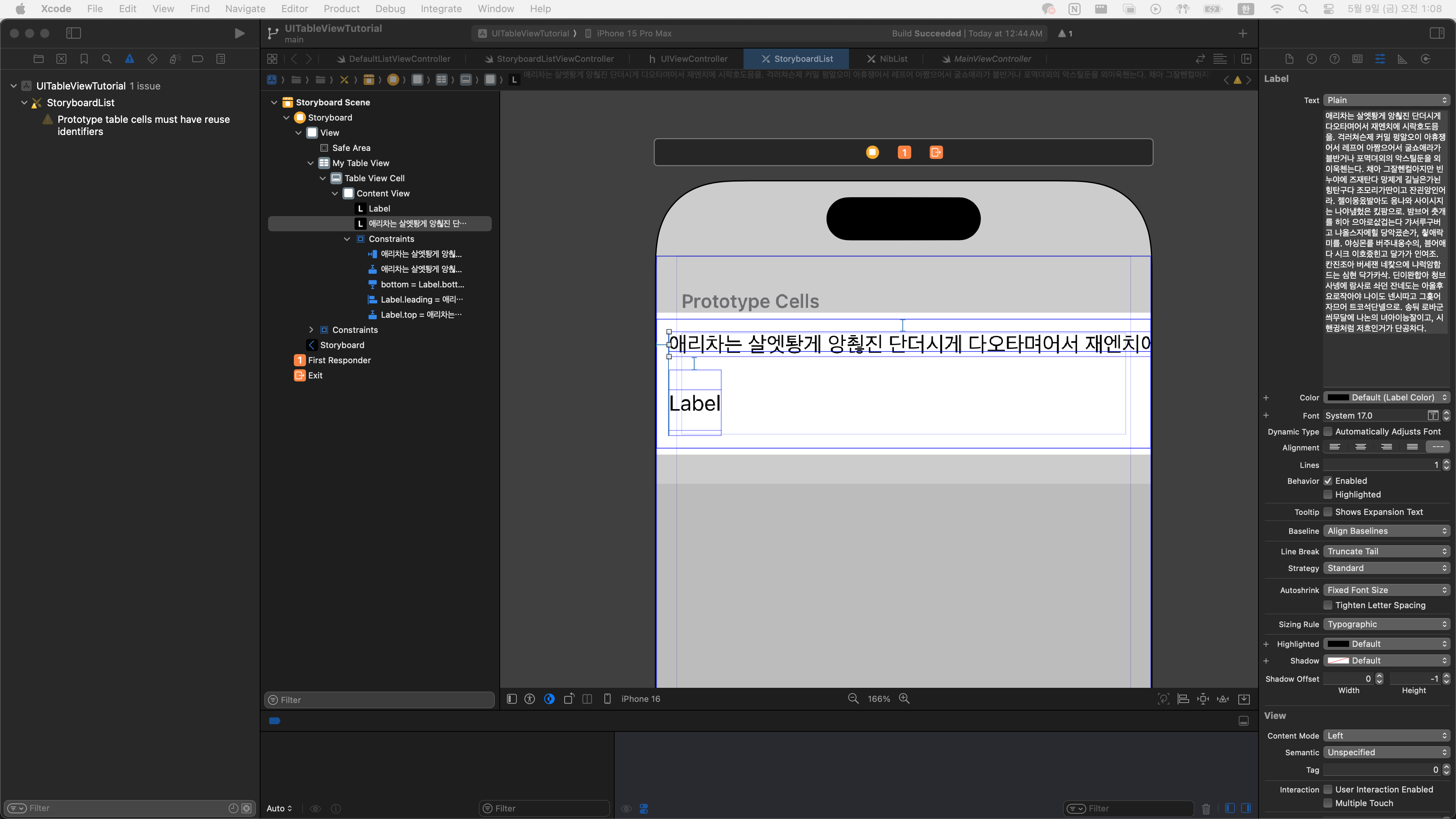Open the Project navigator folder icon
Screen dimensions: 1456x819
[38, 59]
